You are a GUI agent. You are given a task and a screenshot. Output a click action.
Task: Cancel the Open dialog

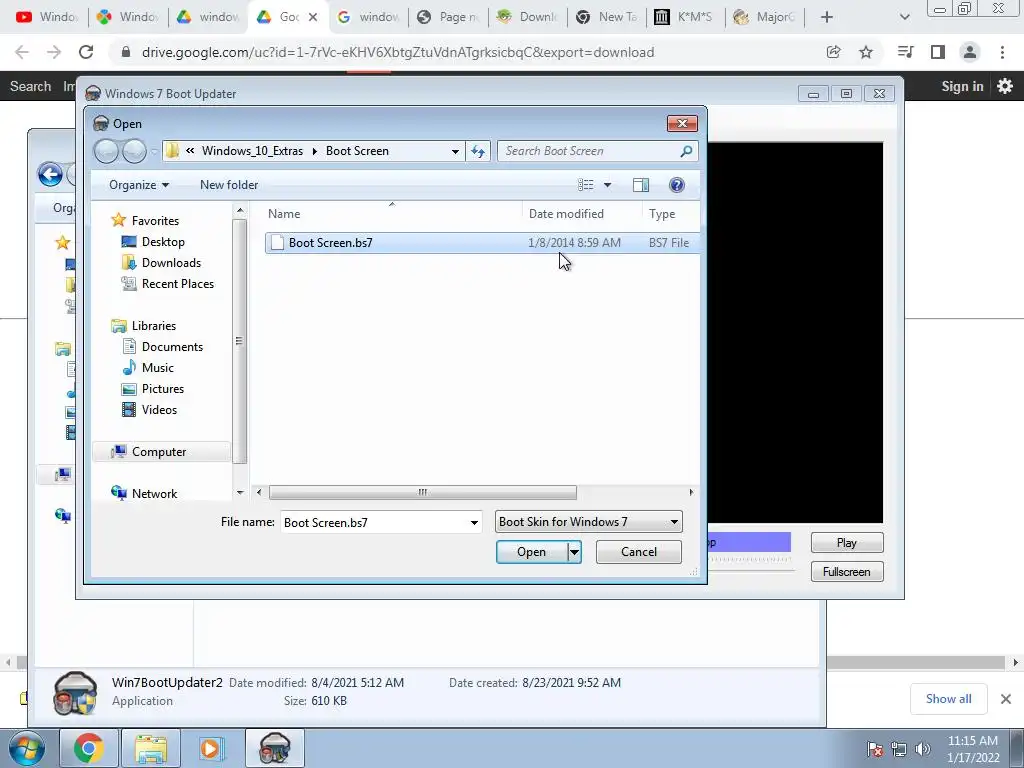pos(639,552)
